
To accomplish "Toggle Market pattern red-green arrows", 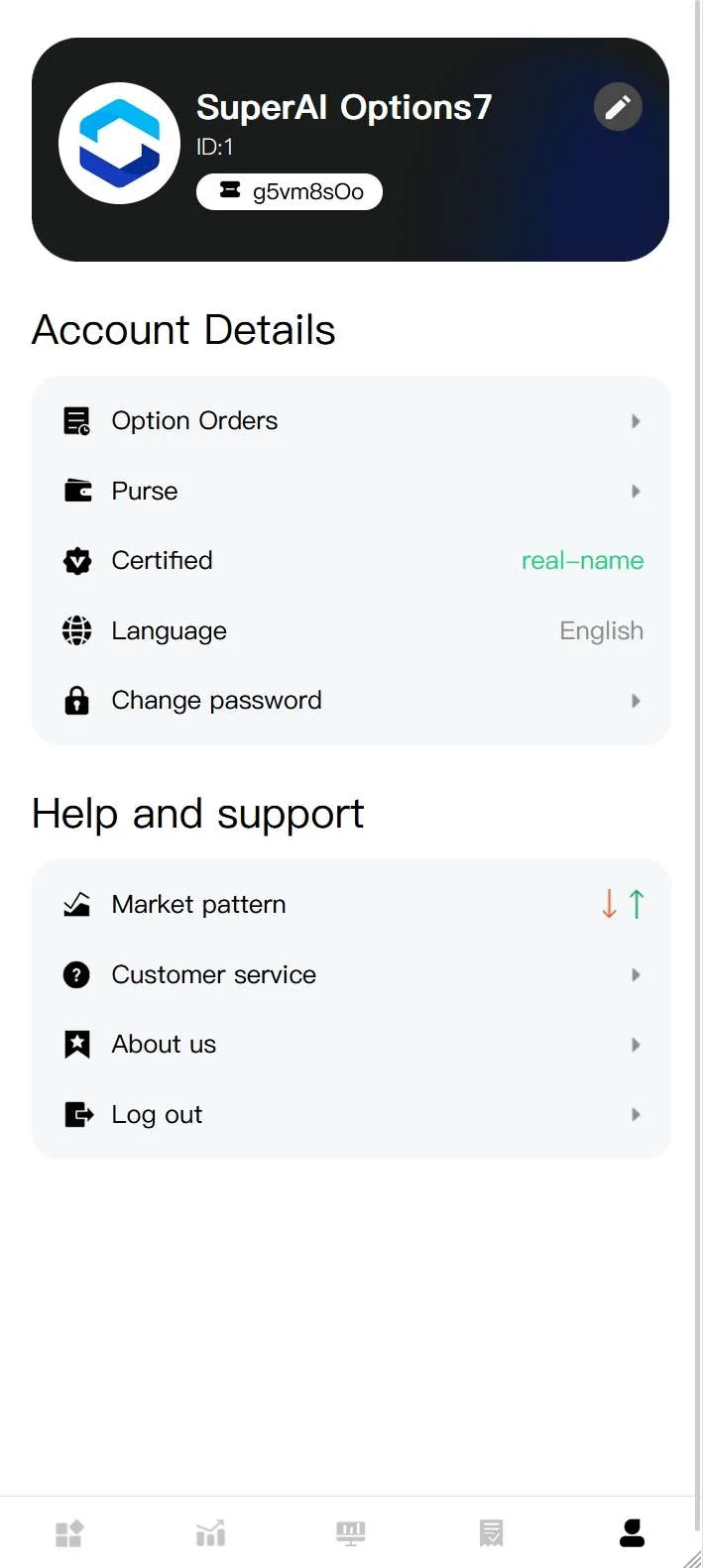I will [x=623, y=904].
